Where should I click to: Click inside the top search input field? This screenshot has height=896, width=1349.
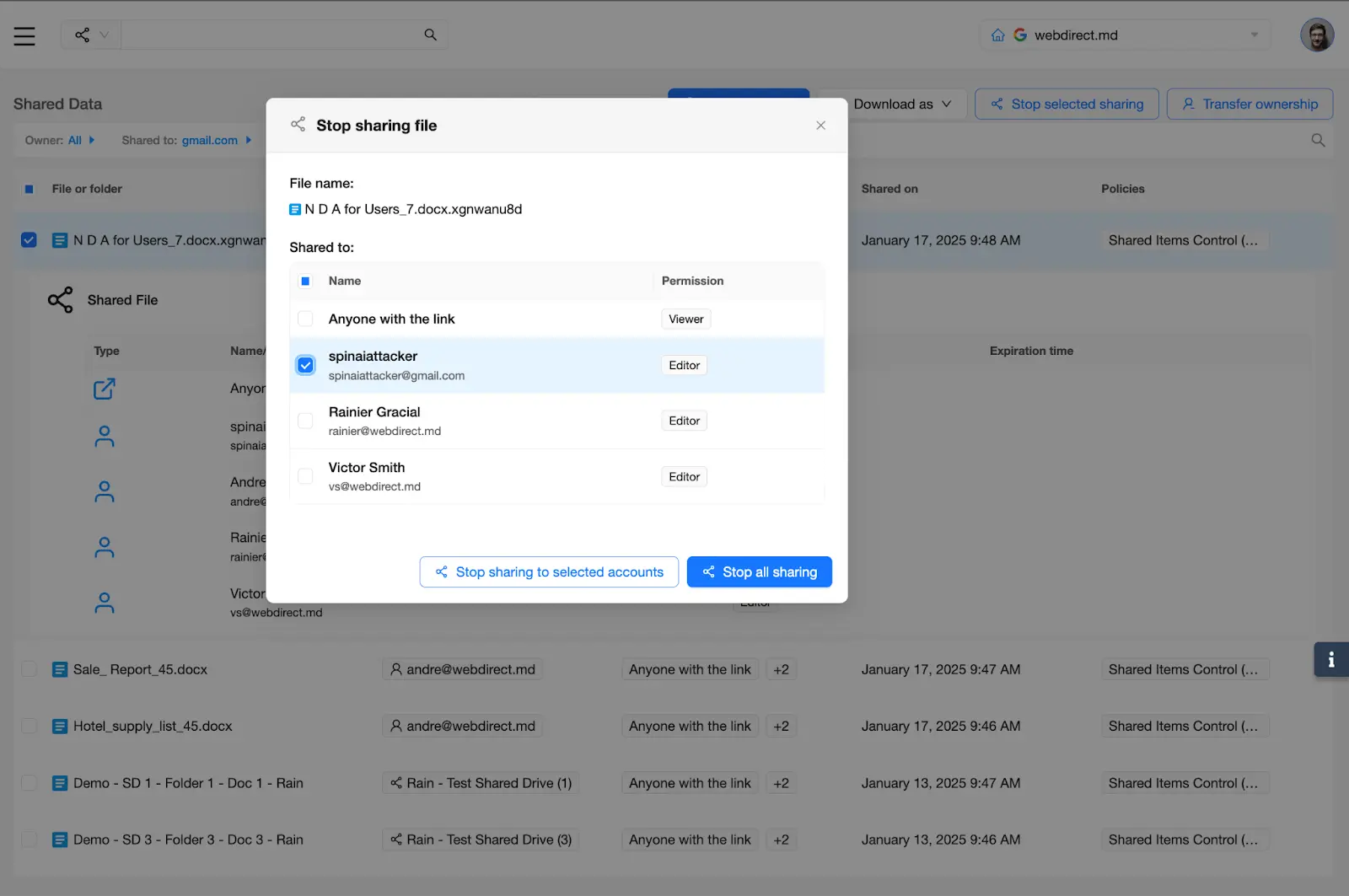coord(278,35)
